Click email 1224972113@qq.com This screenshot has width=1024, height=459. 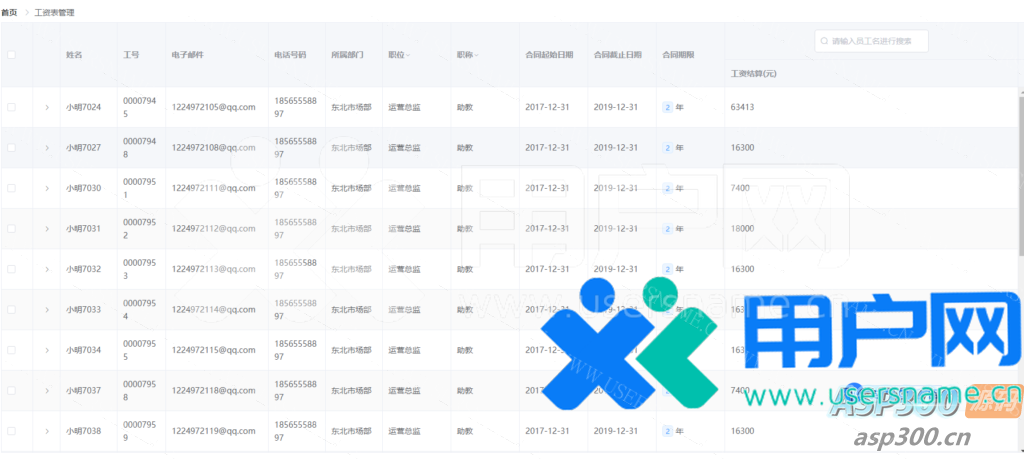pyautogui.click(x=214, y=269)
